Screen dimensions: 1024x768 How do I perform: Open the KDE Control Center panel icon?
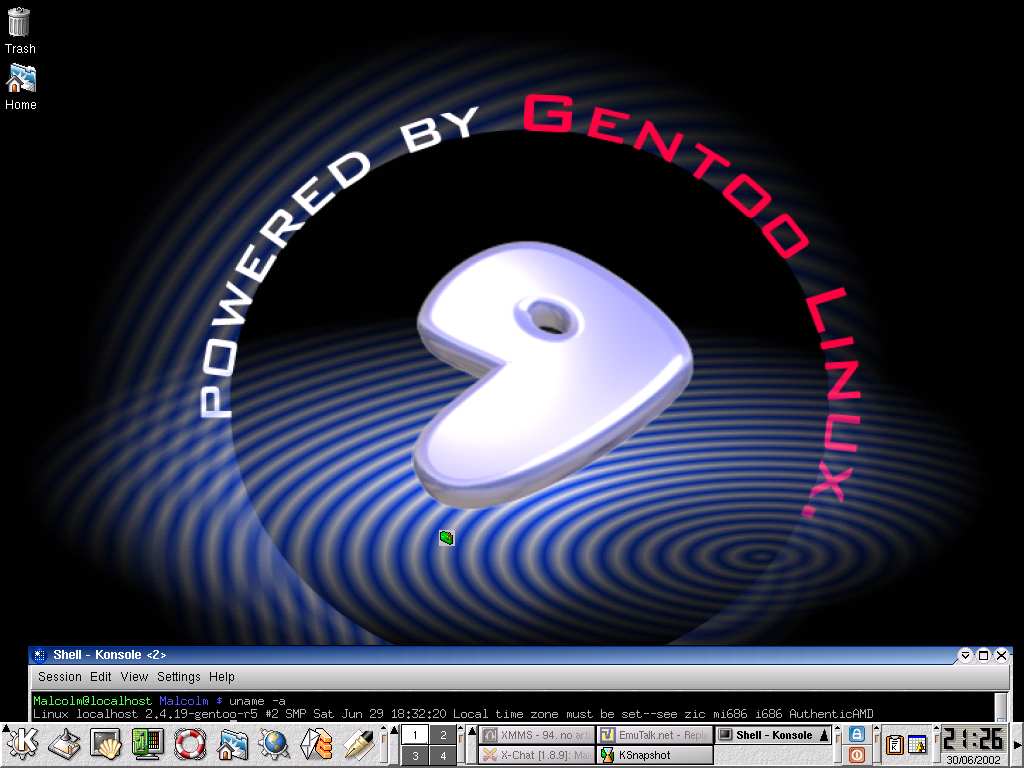[148, 743]
